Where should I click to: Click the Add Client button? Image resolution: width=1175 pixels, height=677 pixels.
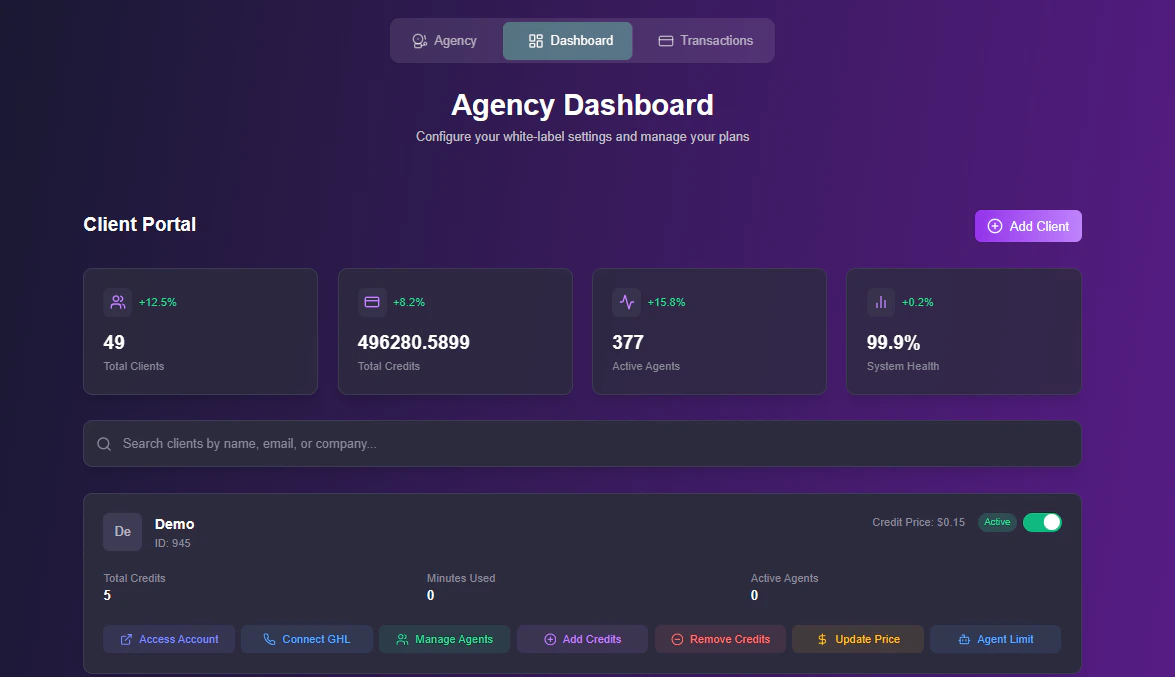click(x=1027, y=226)
